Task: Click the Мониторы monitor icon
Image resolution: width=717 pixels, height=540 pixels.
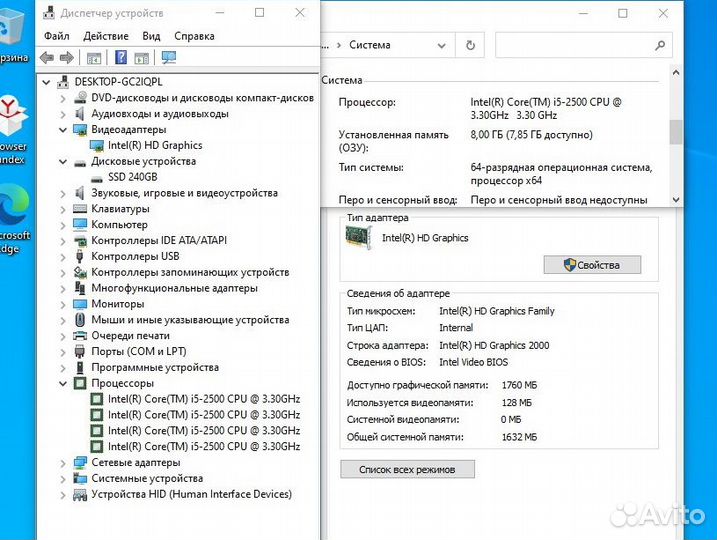Action: click(80, 304)
